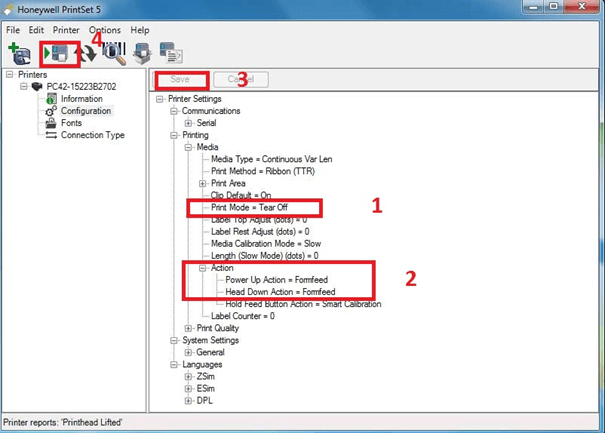Collapse the Action node
The height and width of the screenshot is (433, 605).
tap(203, 268)
